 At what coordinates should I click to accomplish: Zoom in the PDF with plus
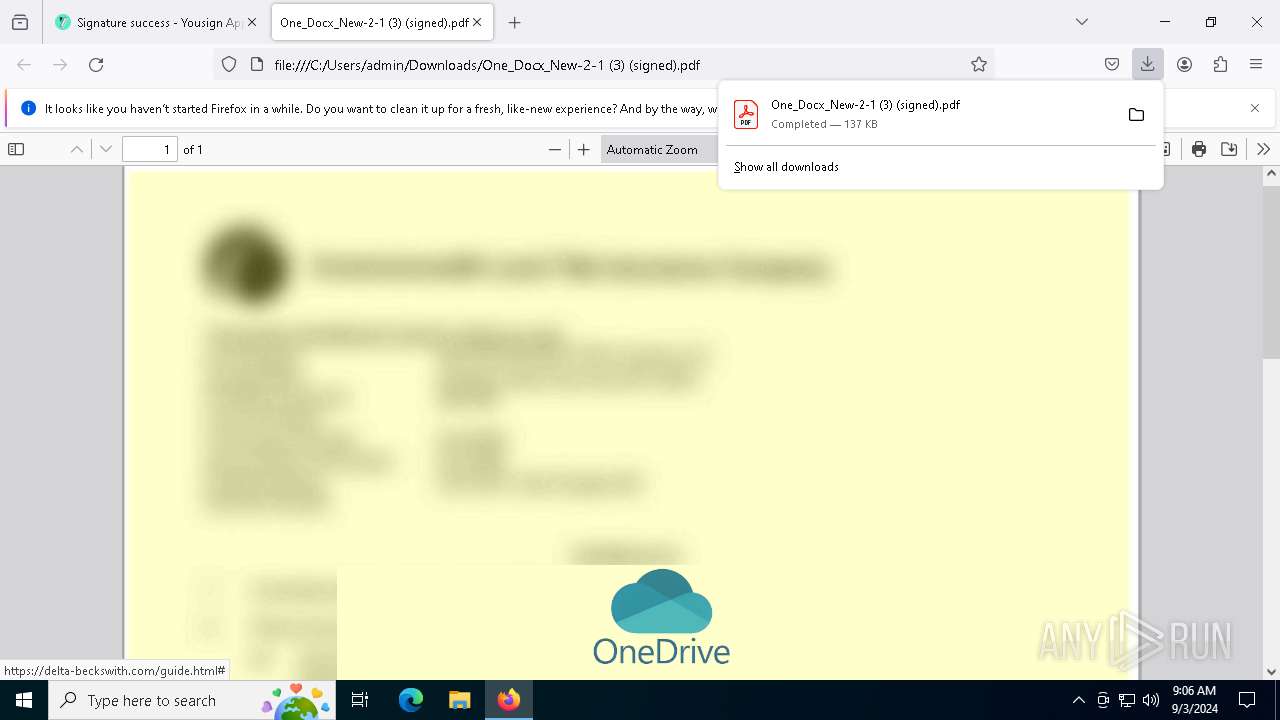584,149
